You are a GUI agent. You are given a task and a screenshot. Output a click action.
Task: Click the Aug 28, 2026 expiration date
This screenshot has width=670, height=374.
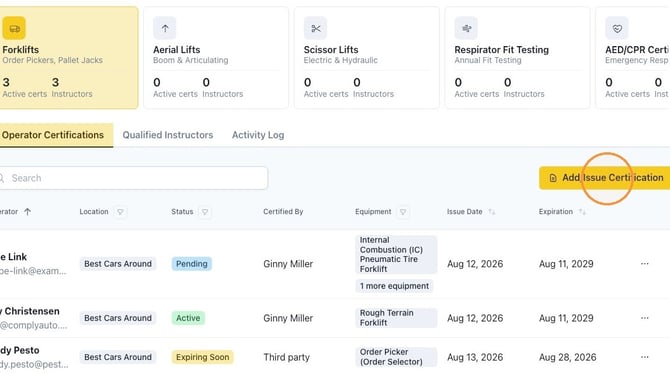[x=567, y=357]
